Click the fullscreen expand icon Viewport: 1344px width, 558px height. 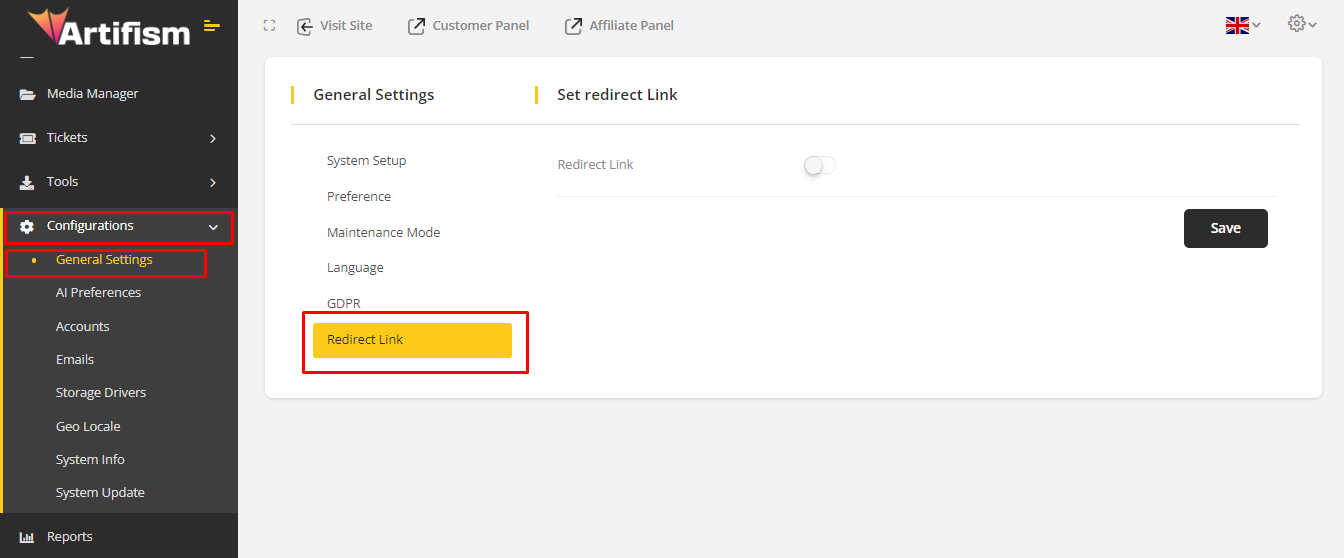[269, 26]
